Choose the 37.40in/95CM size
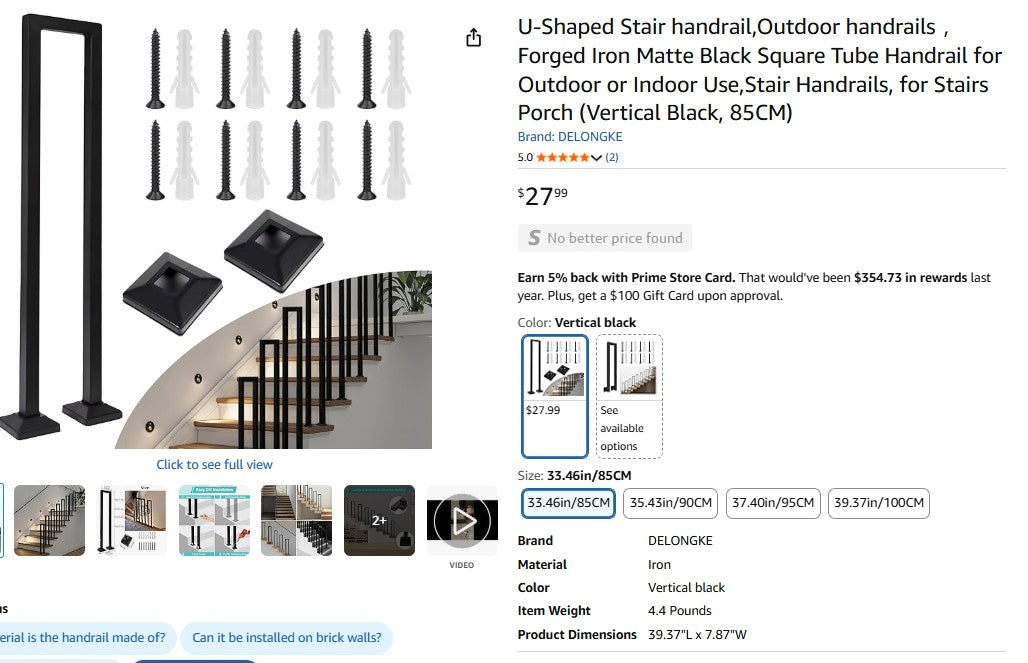Viewport: 1028px width, 663px height. (773, 503)
